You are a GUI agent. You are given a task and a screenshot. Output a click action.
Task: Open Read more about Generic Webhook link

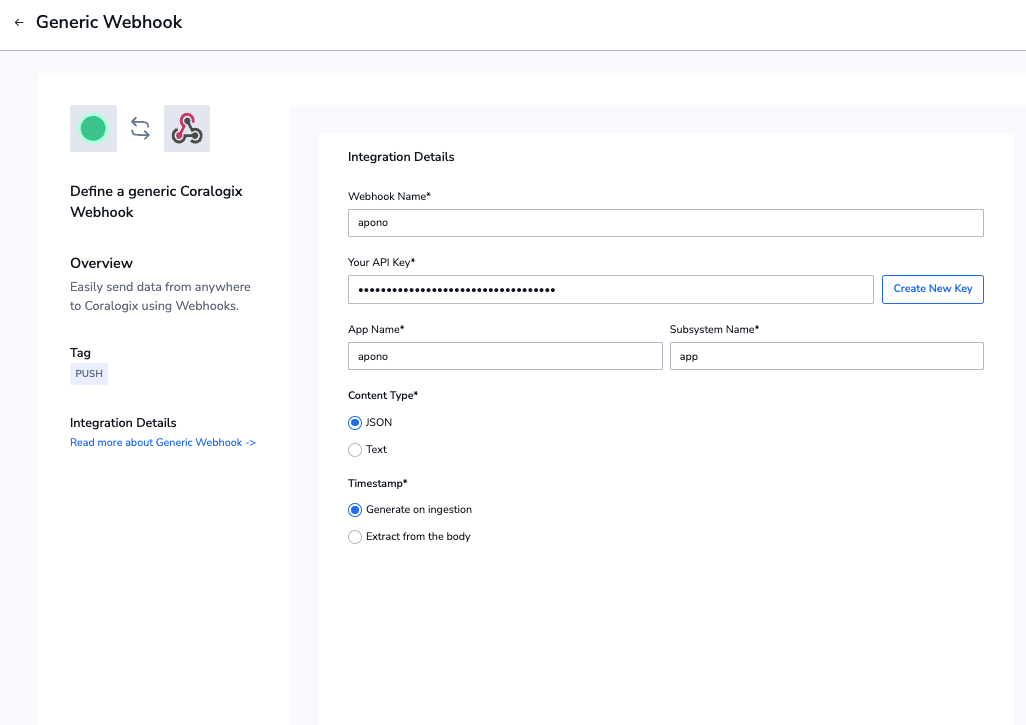click(163, 442)
